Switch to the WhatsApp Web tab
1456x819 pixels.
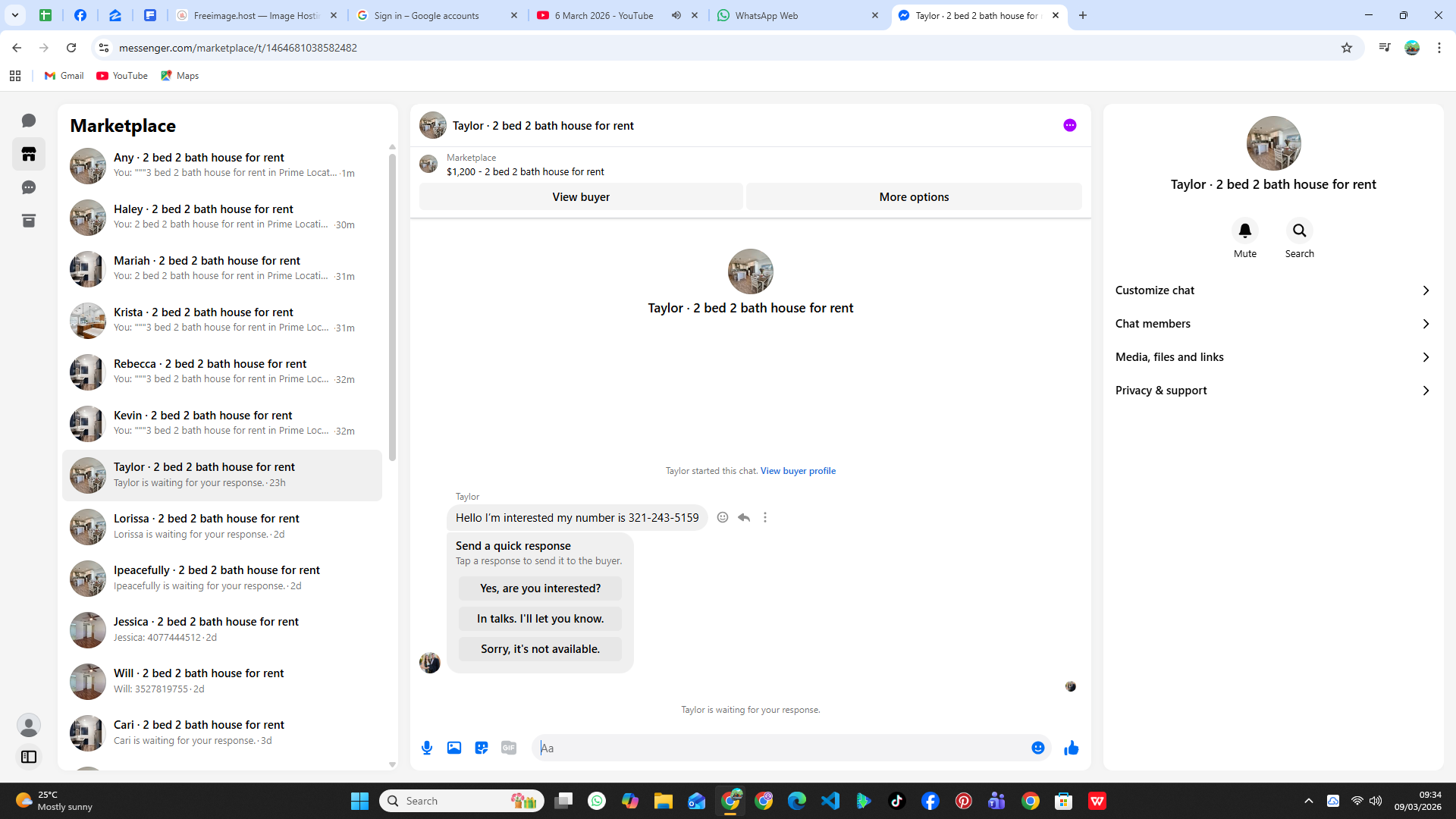pyautogui.click(x=796, y=15)
